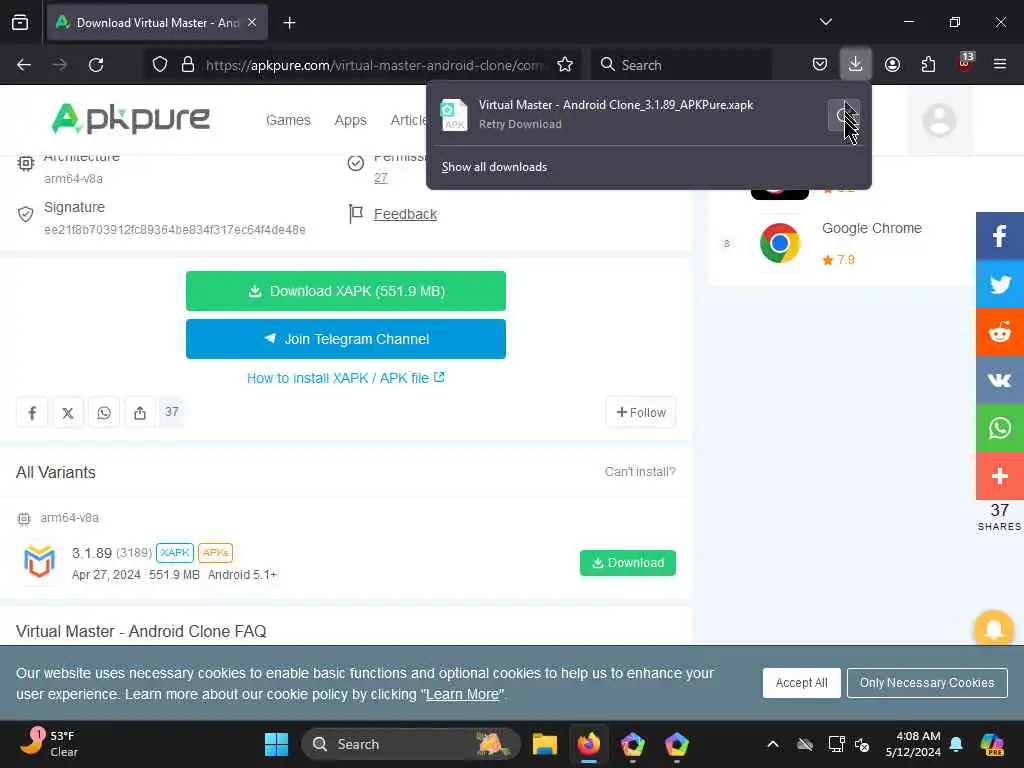Share via WhatsApp green sidebar button

1000,428
